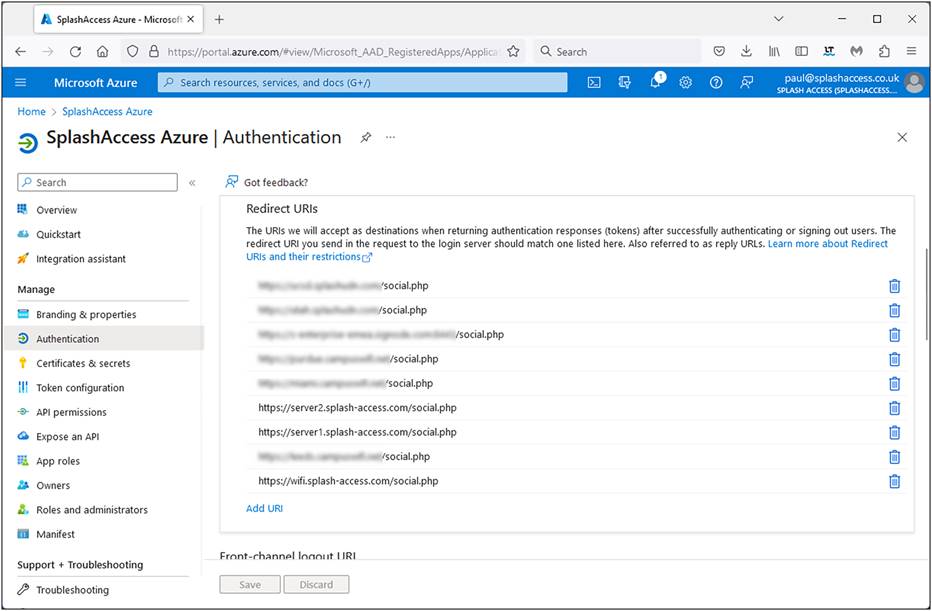This screenshot has height=611, width=932.
Task: Open the Azure Help question mark
Action: [x=716, y=83]
